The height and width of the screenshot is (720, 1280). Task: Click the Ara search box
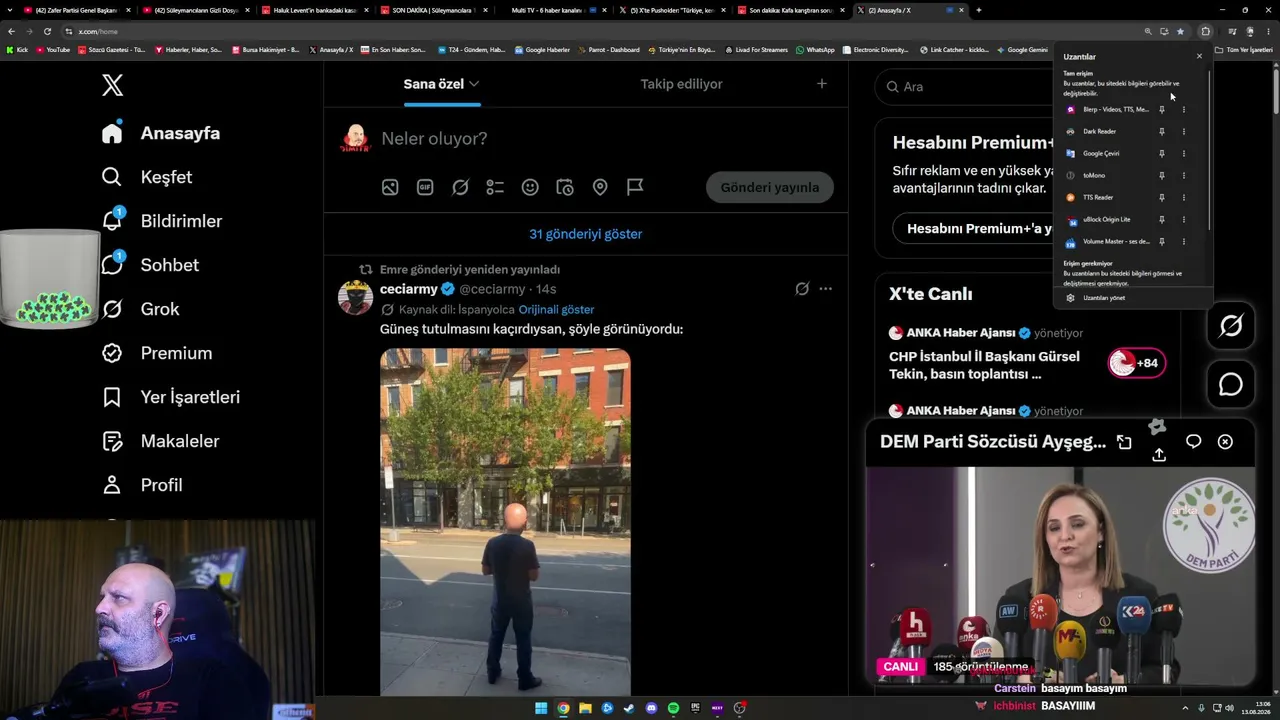[965, 87]
